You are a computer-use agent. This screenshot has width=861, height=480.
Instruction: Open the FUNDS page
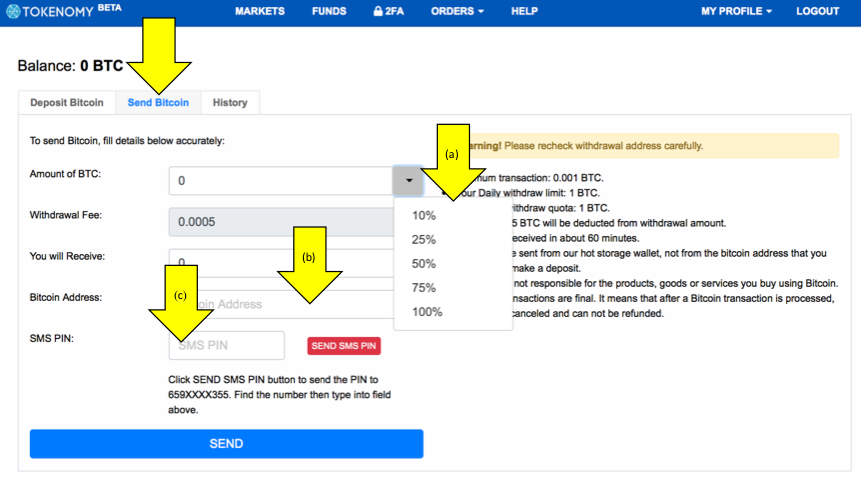(329, 11)
